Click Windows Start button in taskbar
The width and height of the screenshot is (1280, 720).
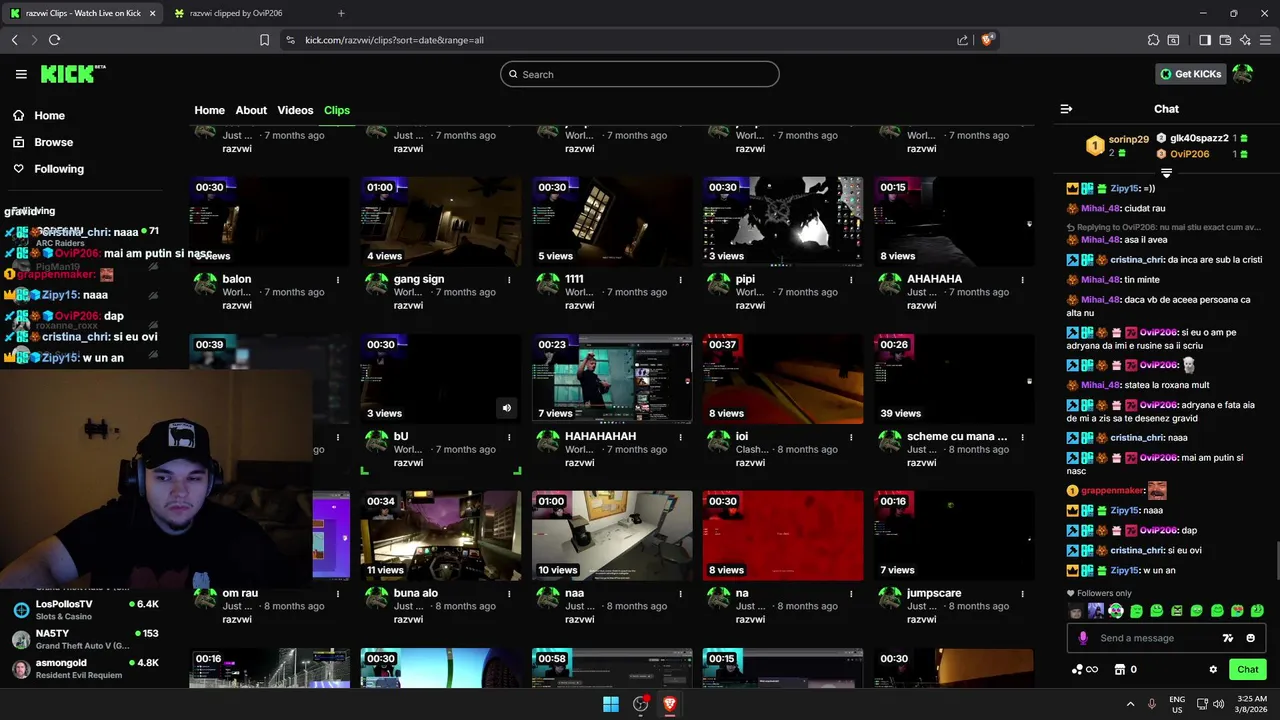pyautogui.click(x=611, y=704)
